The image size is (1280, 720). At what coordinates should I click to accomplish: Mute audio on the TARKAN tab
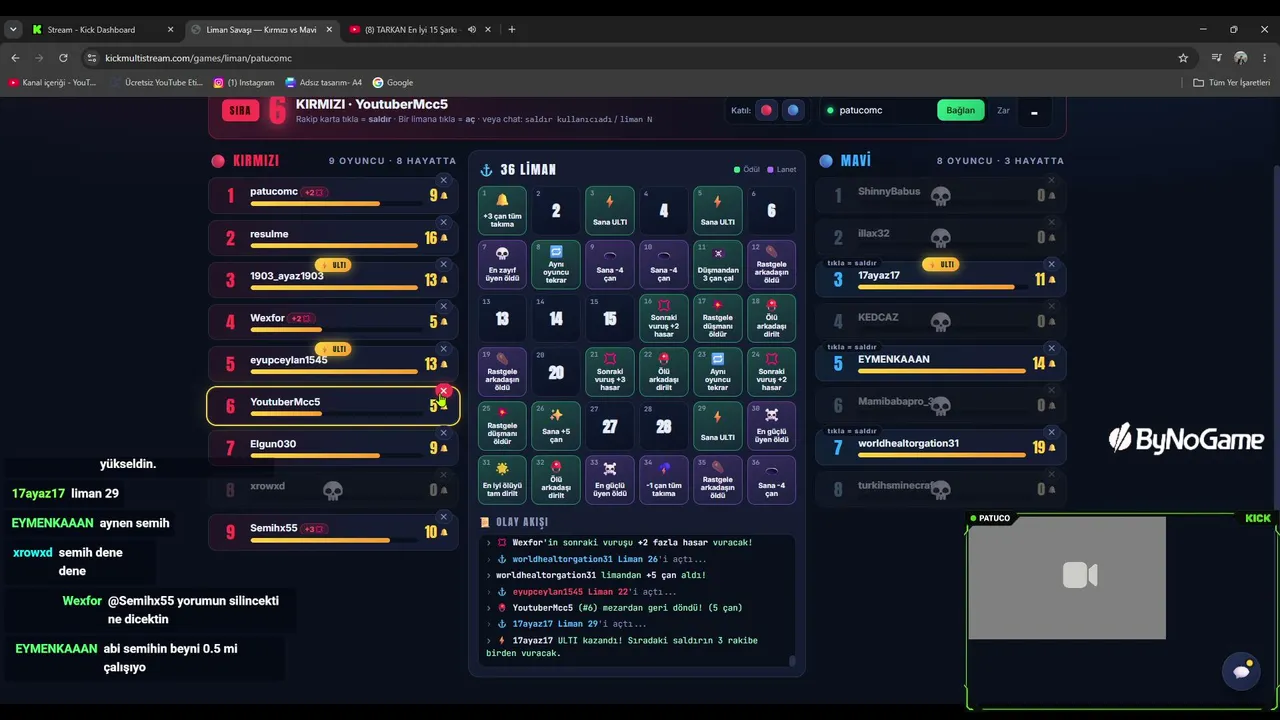tap(472, 30)
